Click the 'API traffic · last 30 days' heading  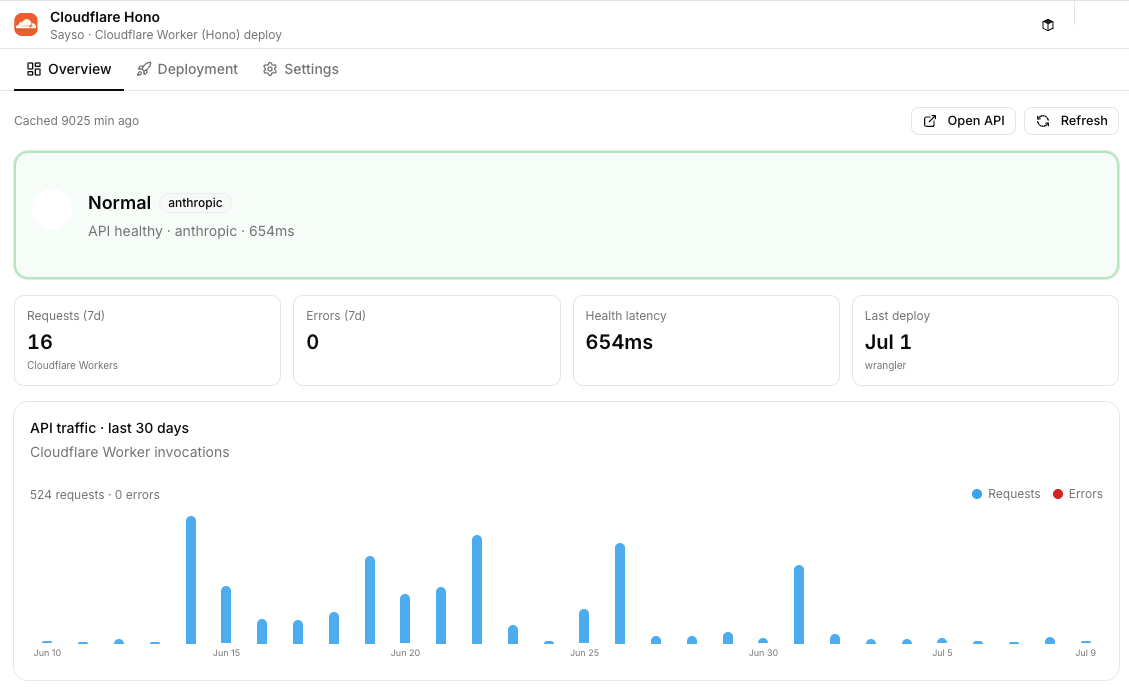(109, 428)
